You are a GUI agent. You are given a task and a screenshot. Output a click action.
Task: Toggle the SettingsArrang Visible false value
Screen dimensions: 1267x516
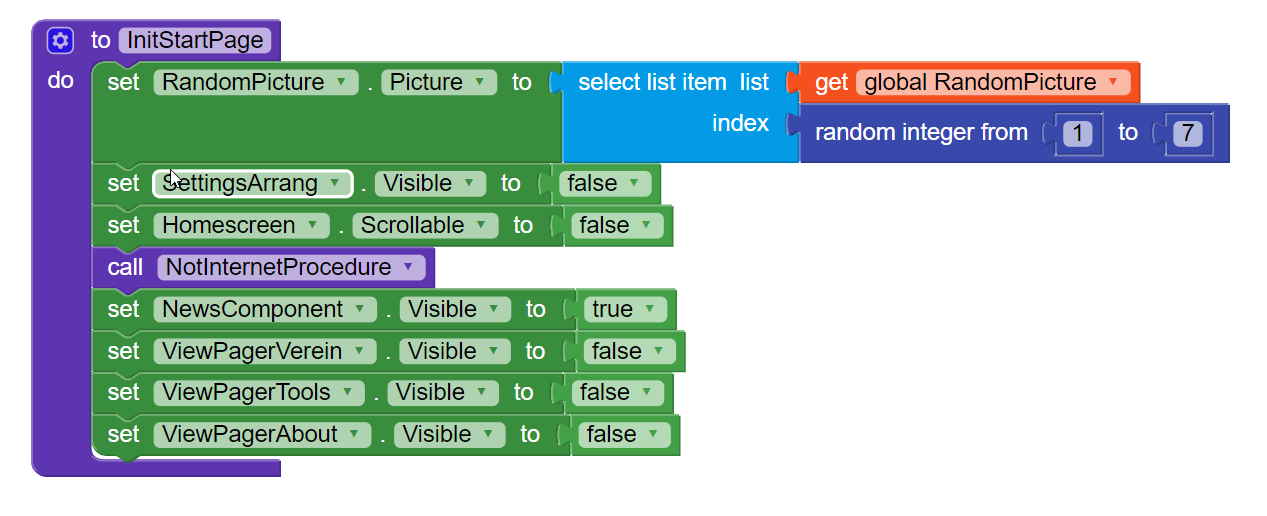(603, 184)
